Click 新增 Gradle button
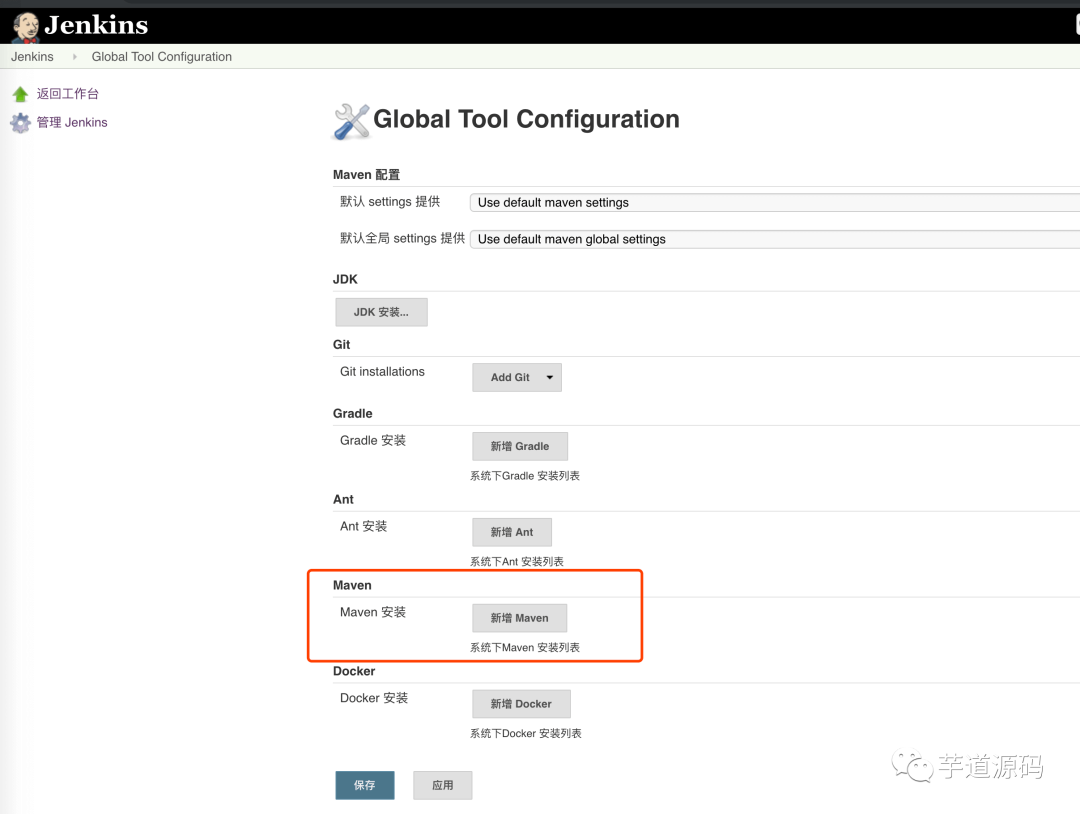 coord(519,446)
